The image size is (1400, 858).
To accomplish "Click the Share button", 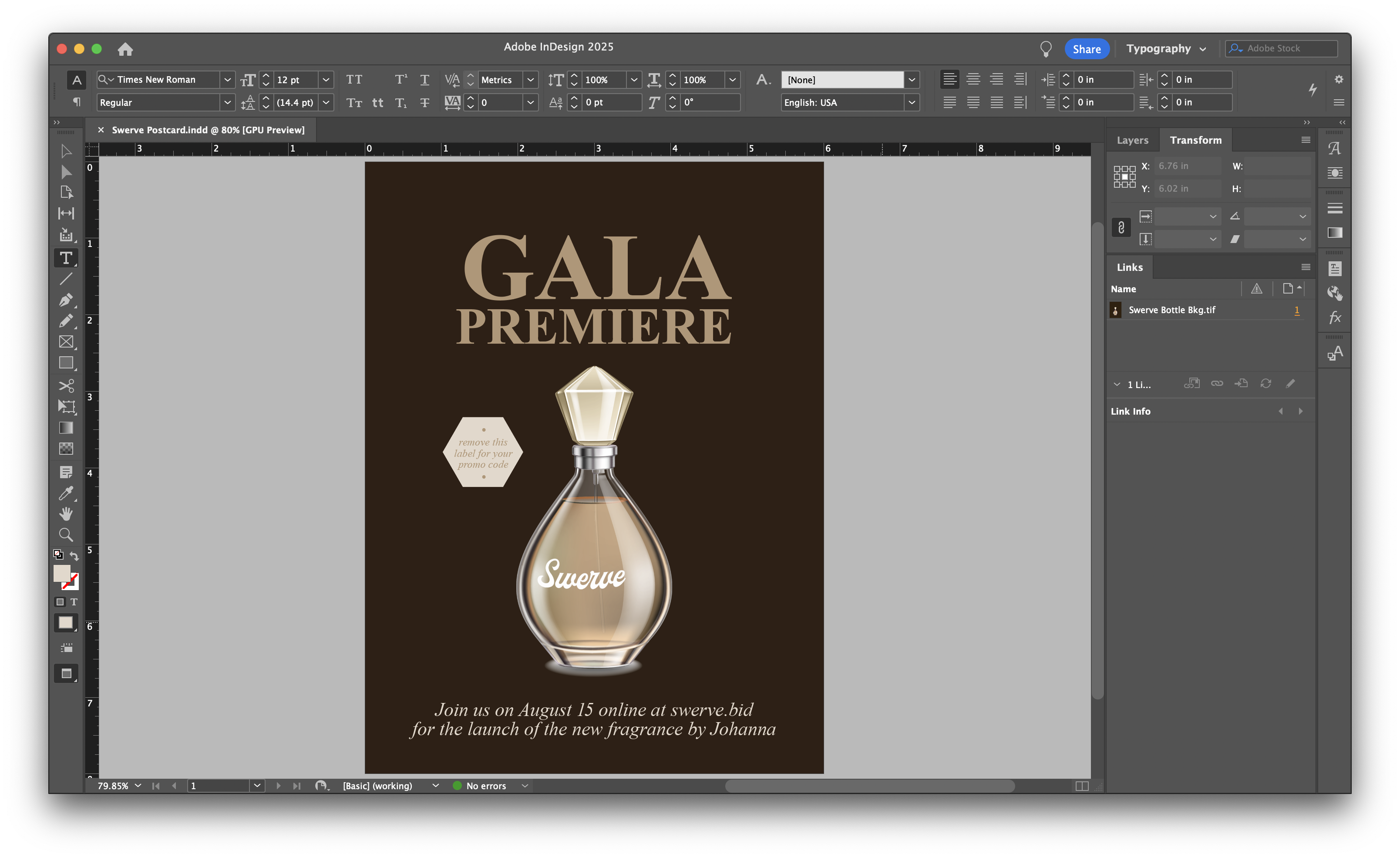I will click(1087, 48).
